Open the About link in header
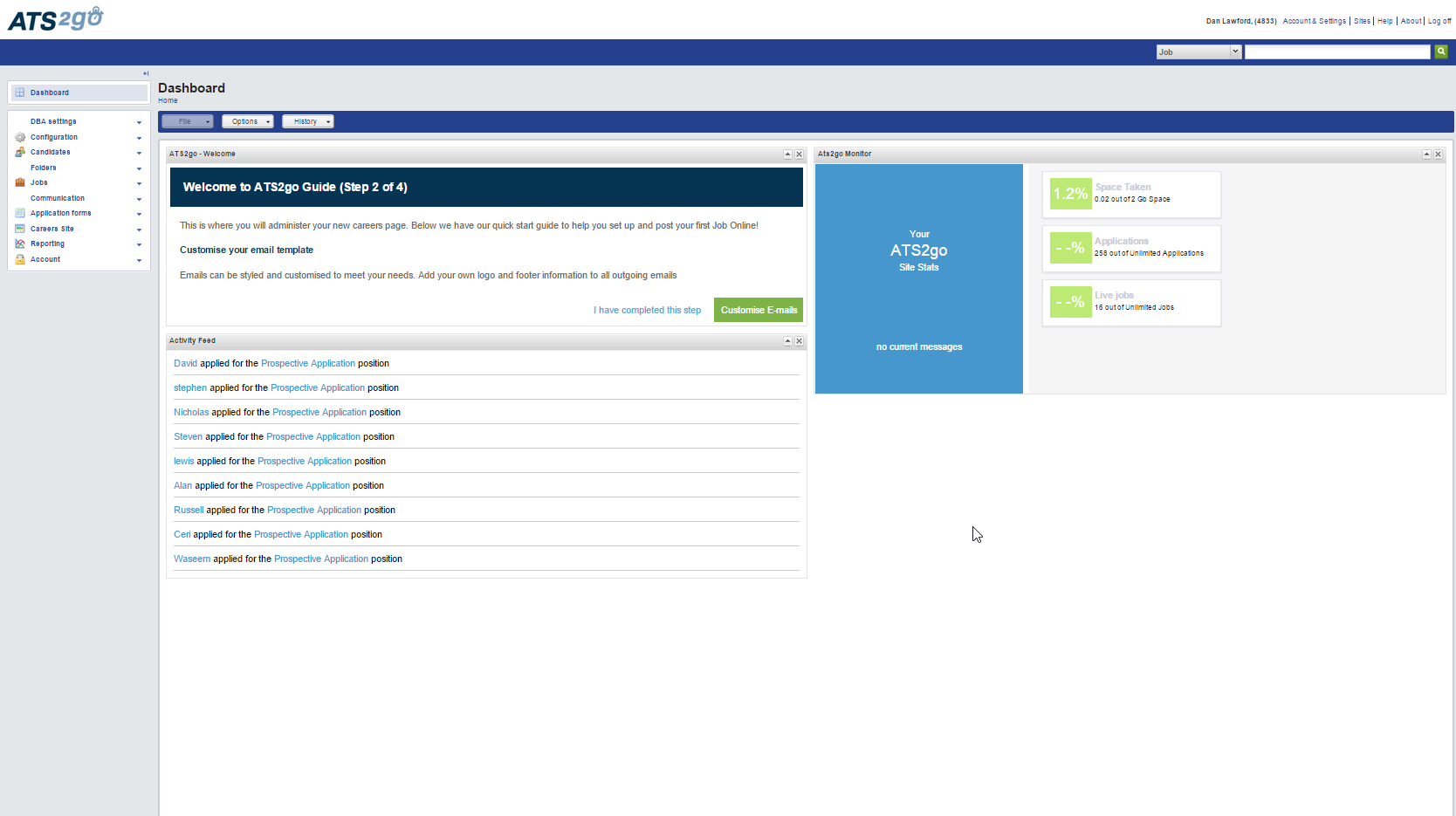The image size is (1456, 816). tap(1411, 21)
